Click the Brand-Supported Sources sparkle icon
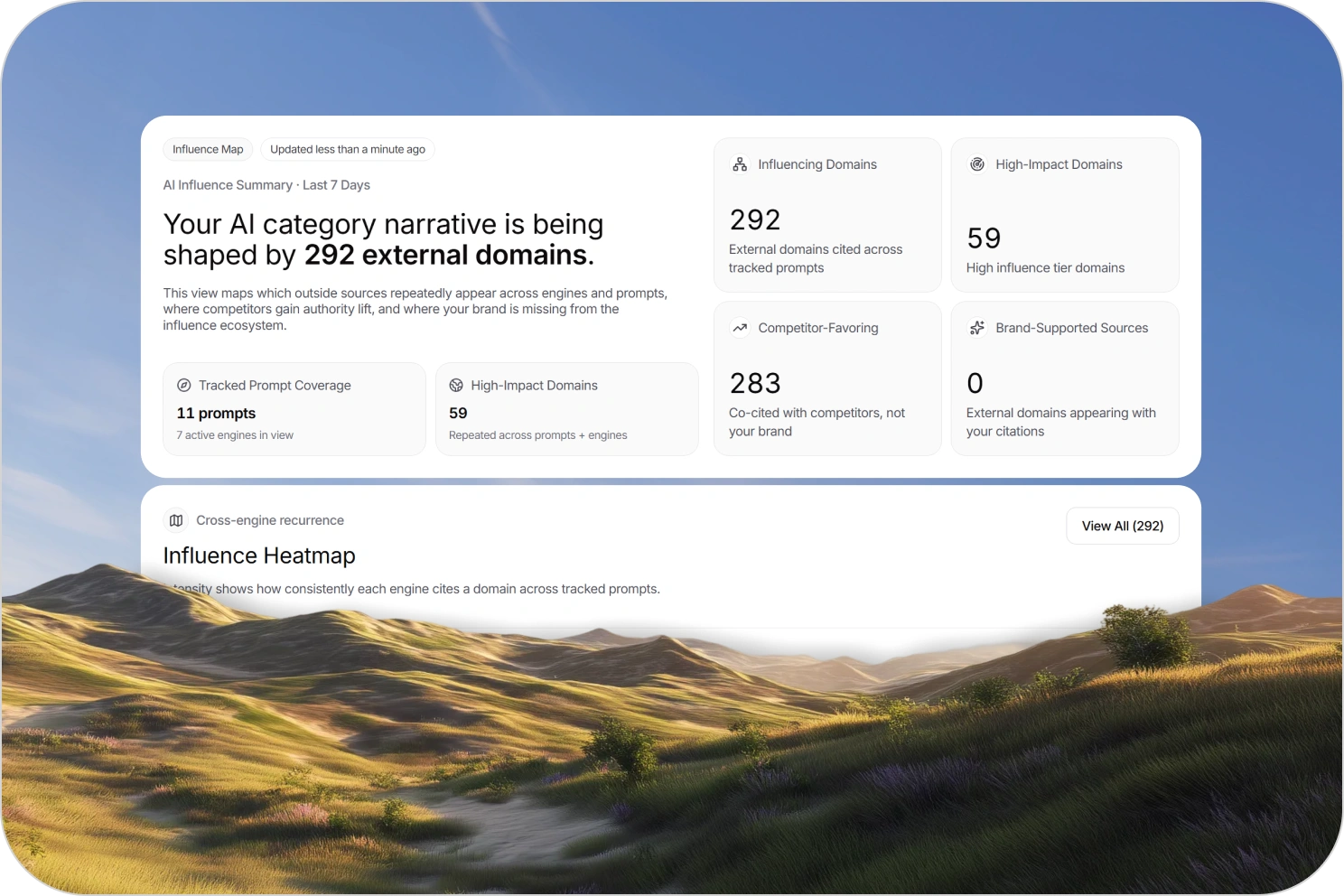The image size is (1344, 896). (977, 328)
